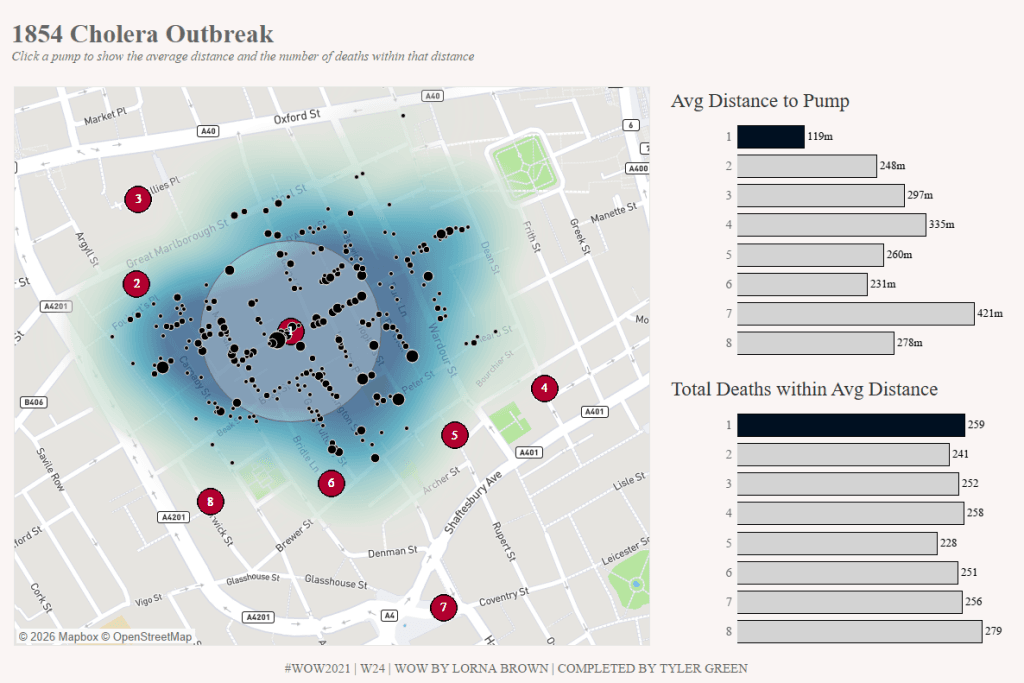This screenshot has height=683, width=1024.
Task: Click pump marker 6 above Brewer St
Action: pyautogui.click(x=330, y=482)
